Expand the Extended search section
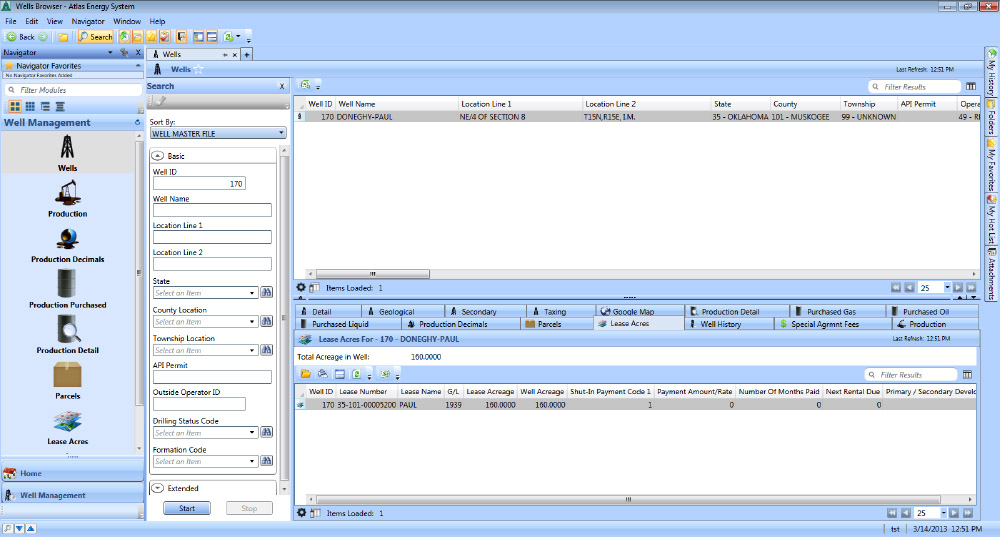 point(158,488)
